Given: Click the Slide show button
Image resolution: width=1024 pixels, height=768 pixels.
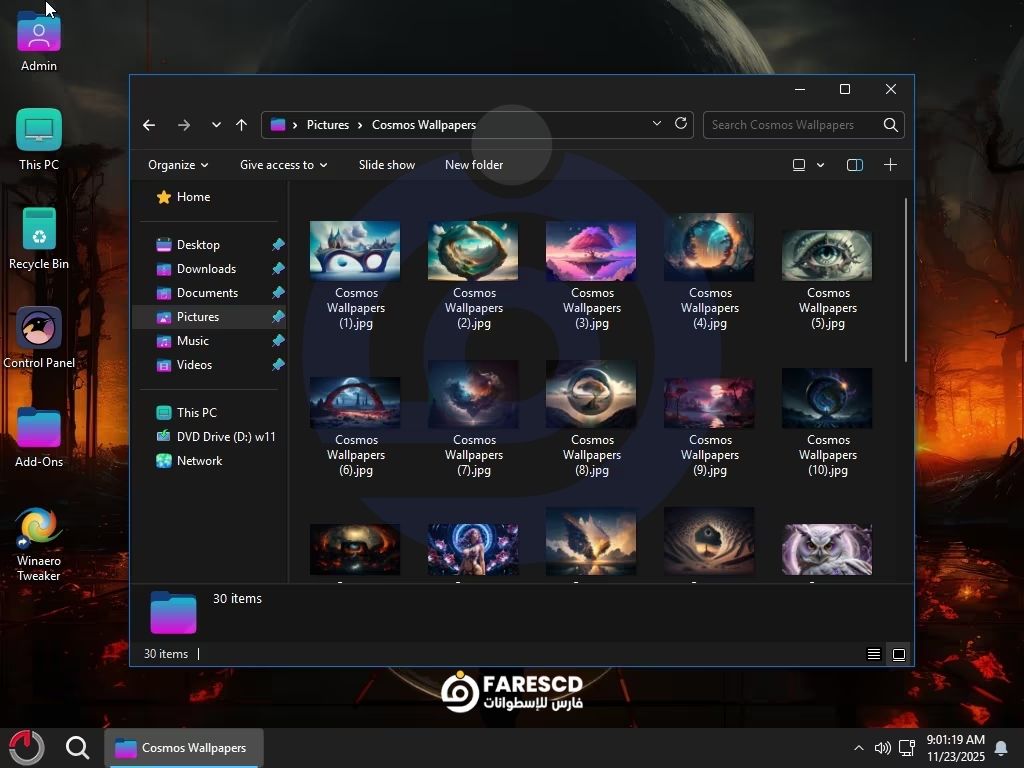Looking at the screenshot, I should 386,165.
